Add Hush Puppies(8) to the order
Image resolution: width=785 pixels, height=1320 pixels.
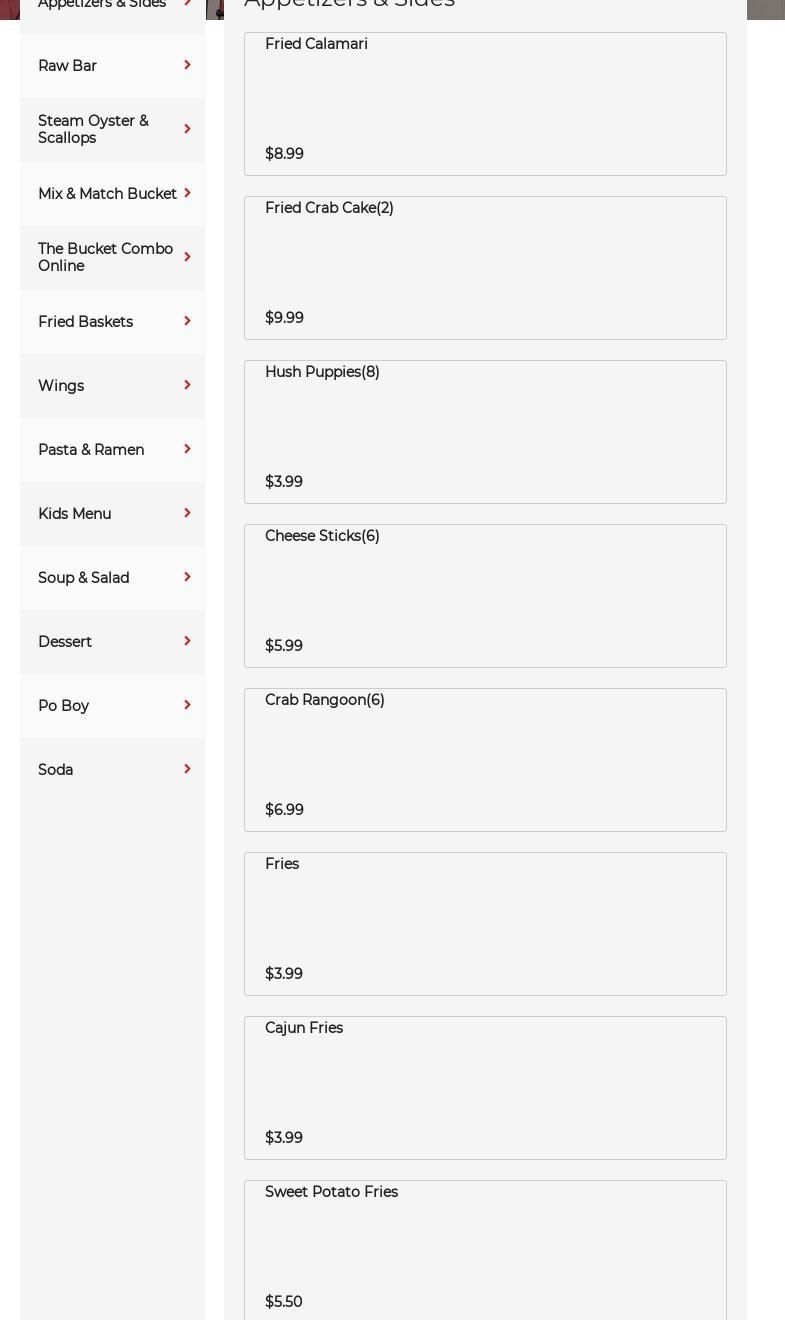click(485, 432)
